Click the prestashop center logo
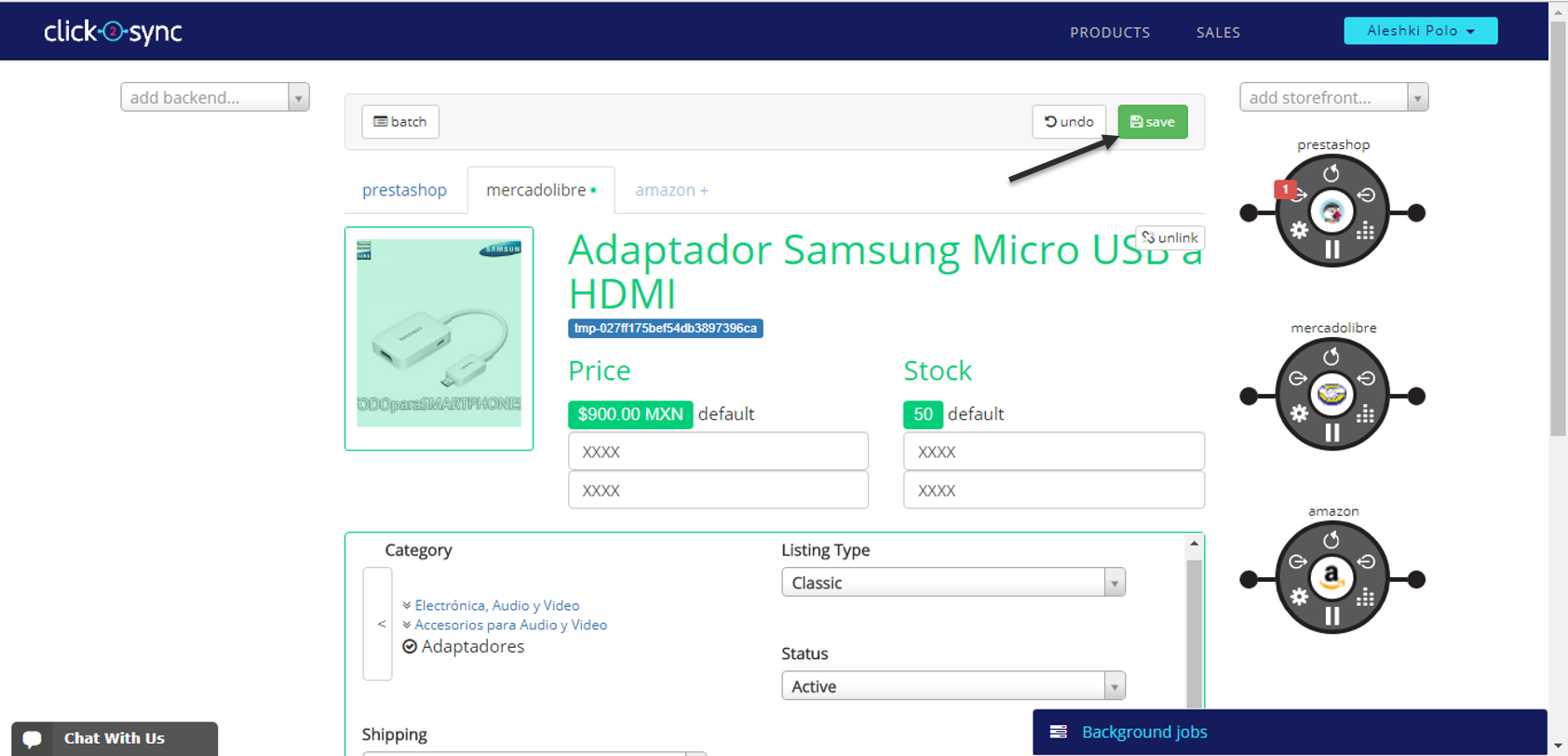The width and height of the screenshot is (1568, 756). coord(1332,212)
